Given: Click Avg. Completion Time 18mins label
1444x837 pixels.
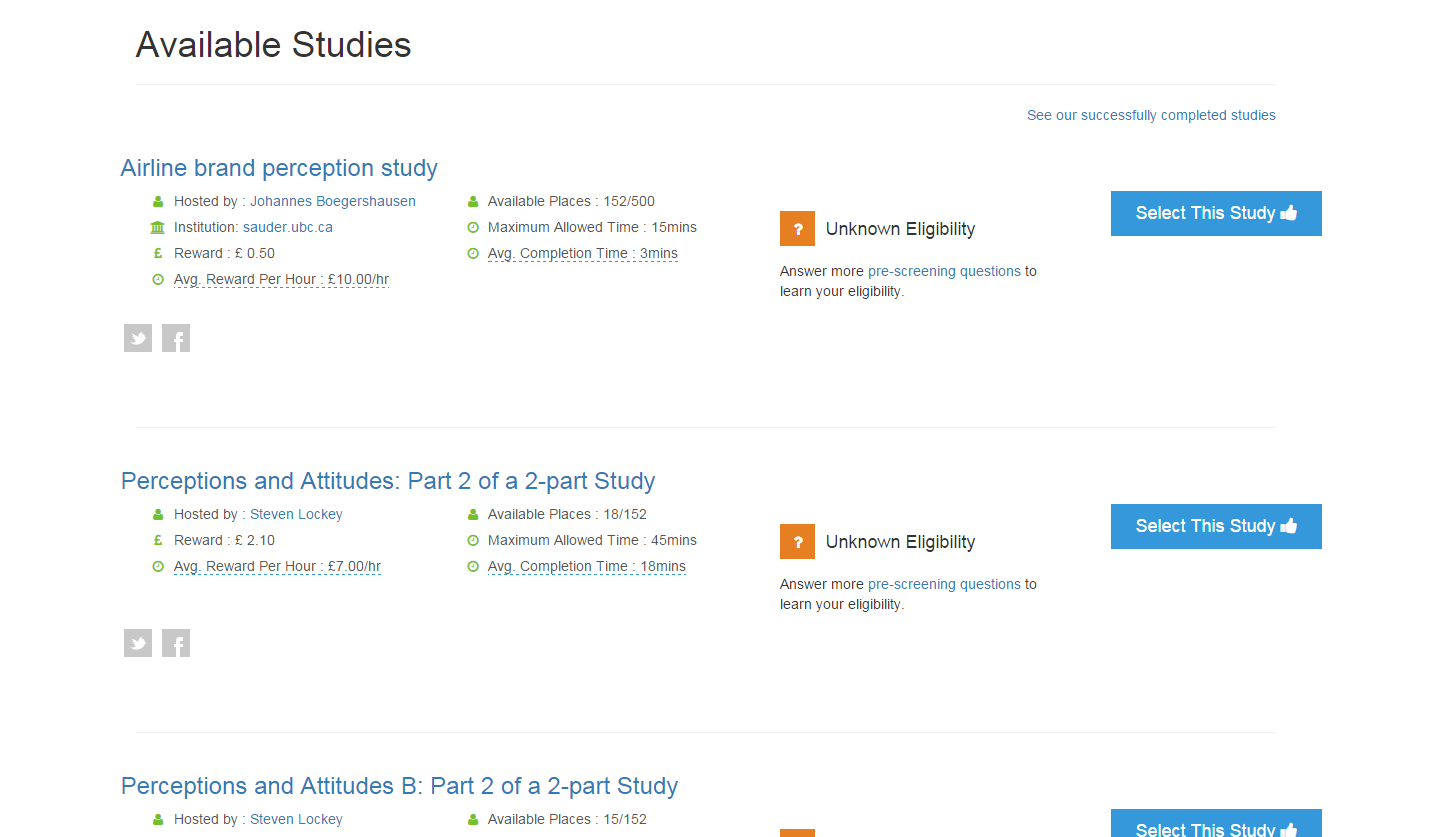Looking at the screenshot, I should pyautogui.click(x=586, y=566).
